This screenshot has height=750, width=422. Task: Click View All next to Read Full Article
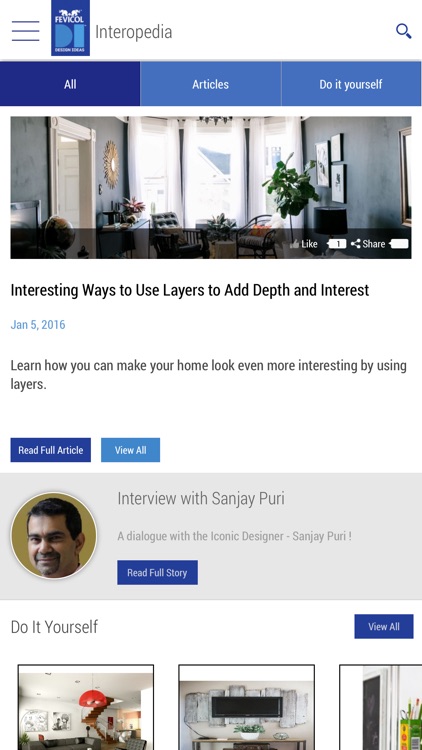131,450
